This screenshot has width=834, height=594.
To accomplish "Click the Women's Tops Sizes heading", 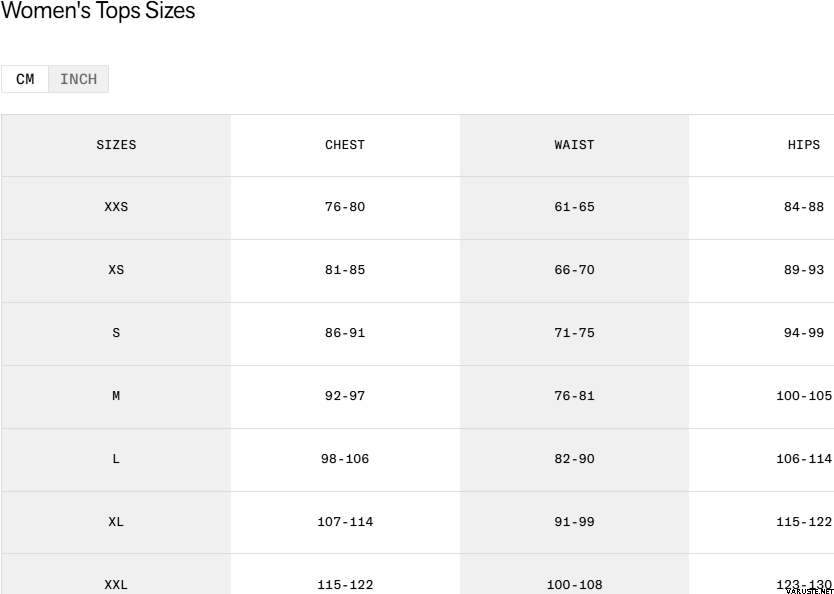I will click(x=98, y=12).
